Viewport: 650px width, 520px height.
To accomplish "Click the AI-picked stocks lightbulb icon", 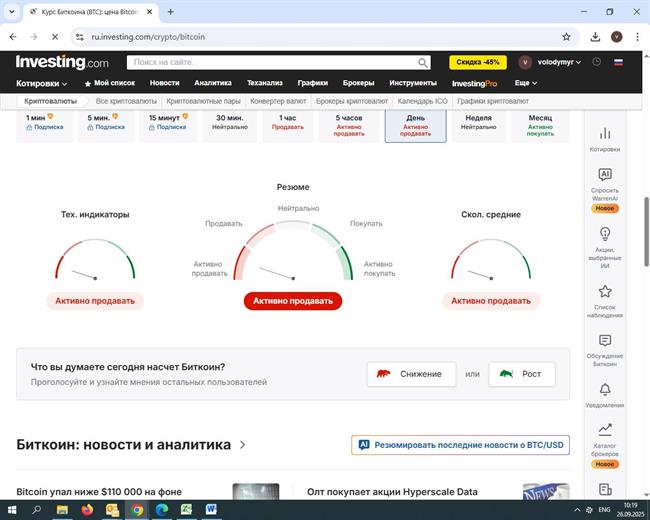I will (x=604, y=233).
